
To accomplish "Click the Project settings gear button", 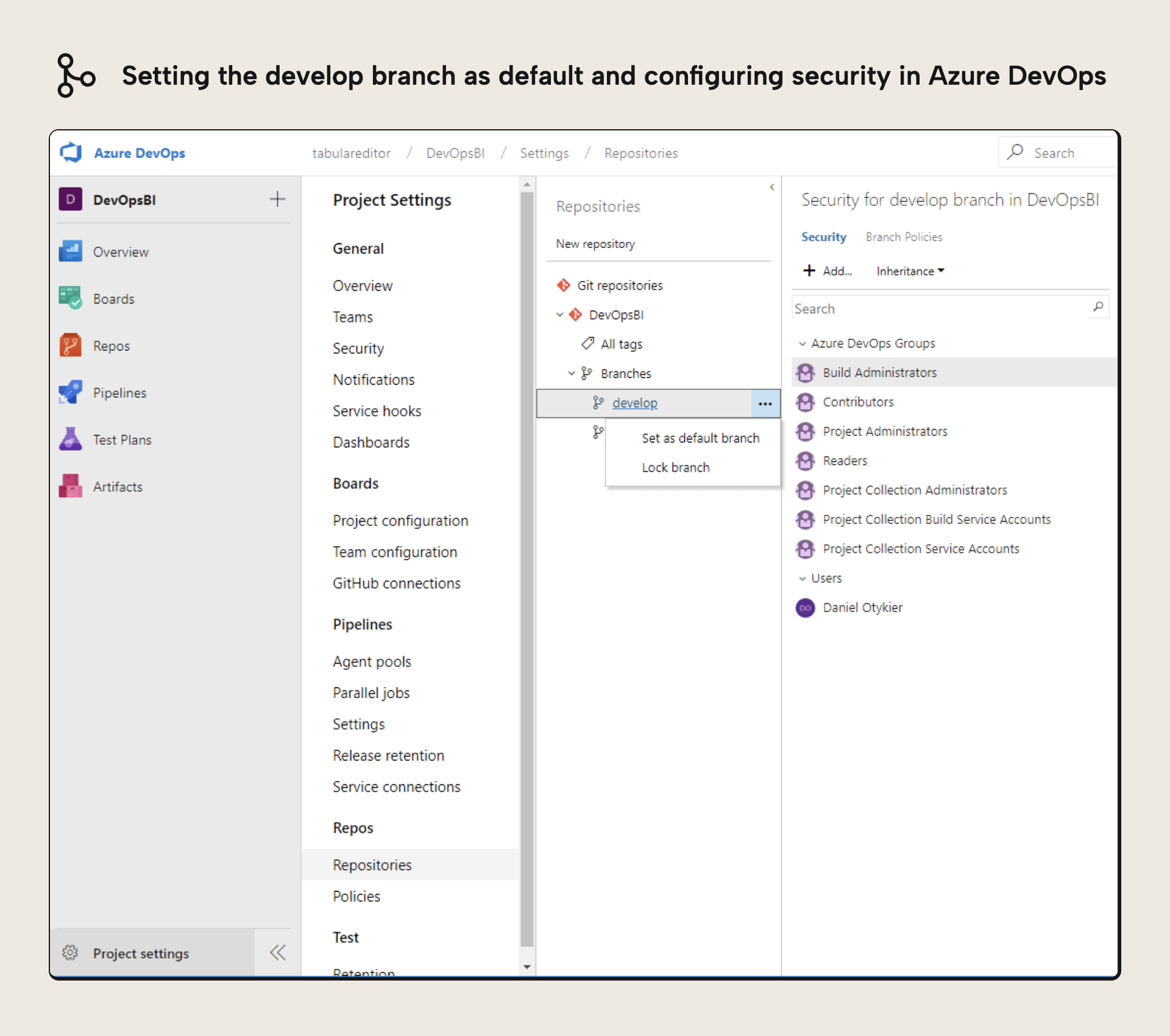I will 152,953.
